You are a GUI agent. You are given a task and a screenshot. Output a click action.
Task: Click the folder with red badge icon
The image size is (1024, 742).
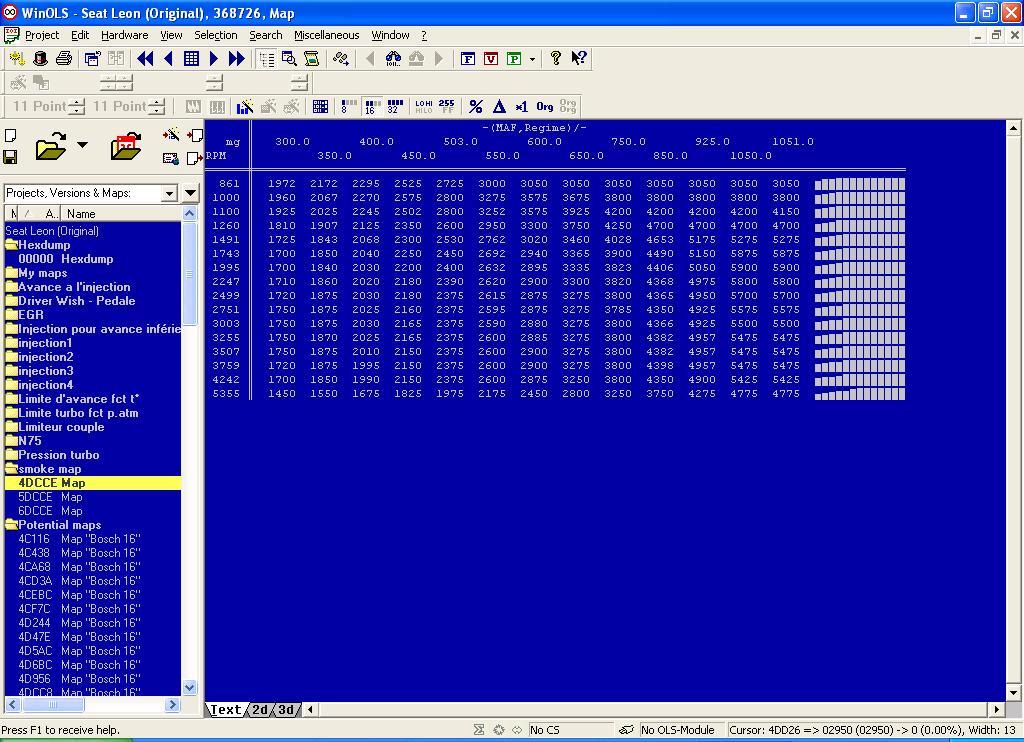(126, 146)
